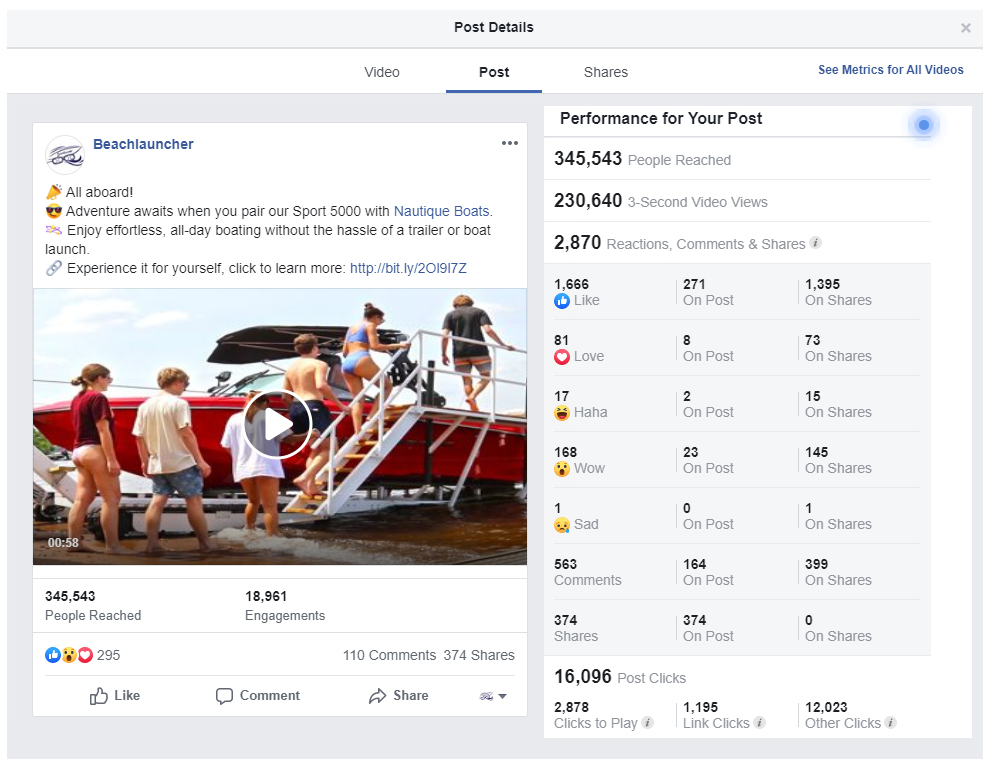Image resolution: width=992 pixels, height=766 pixels.
Task: Share the post using the Share button
Action: point(398,696)
